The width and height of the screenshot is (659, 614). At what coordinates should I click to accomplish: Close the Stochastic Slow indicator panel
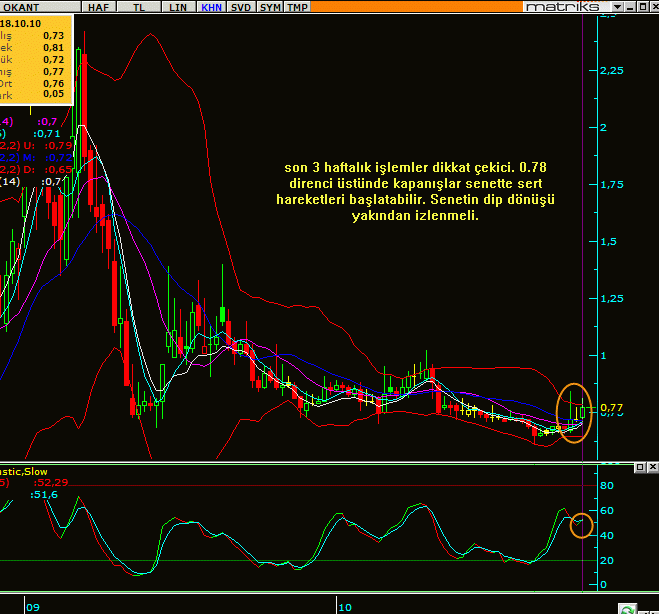[651, 468]
